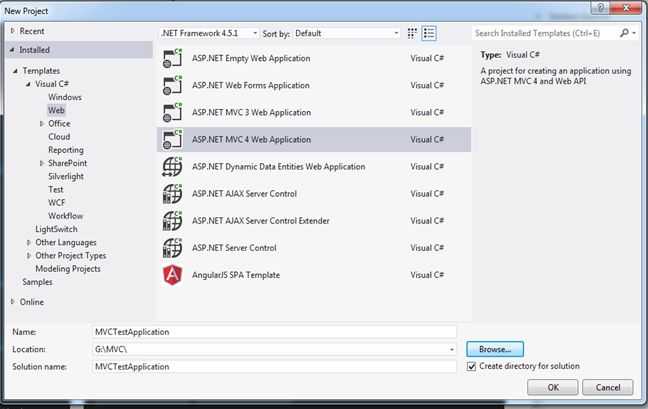Select the Dynamic Data Entities globe icon
This screenshot has height=409, width=648.
click(x=172, y=167)
